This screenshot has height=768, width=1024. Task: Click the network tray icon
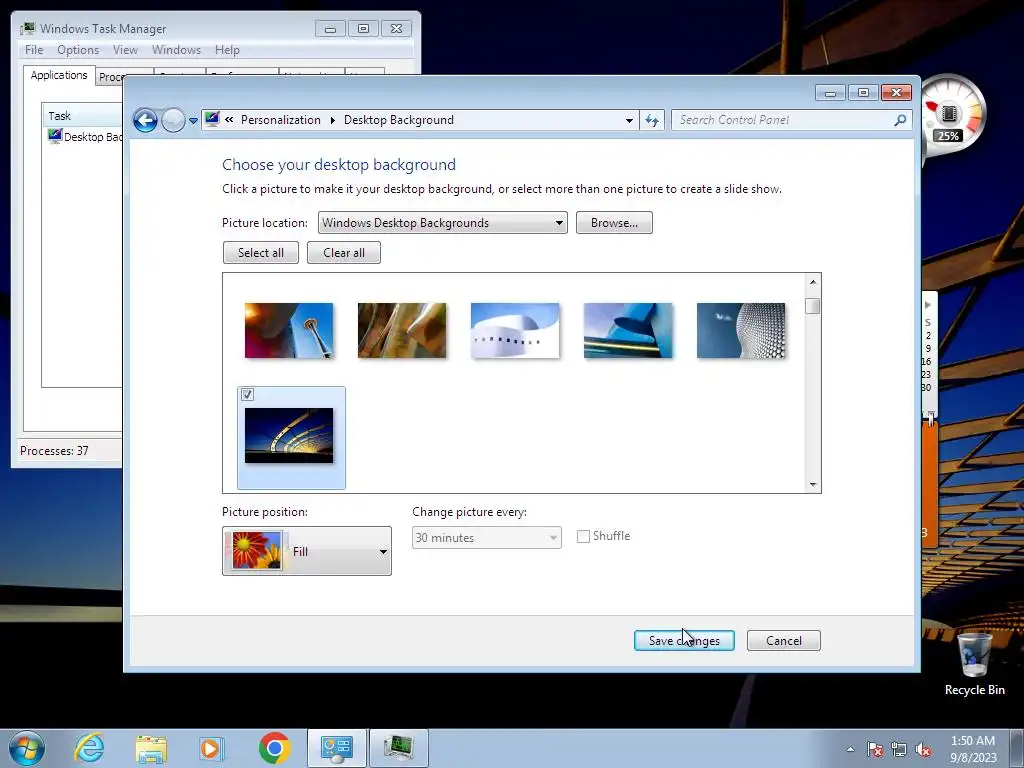(x=899, y=749)
